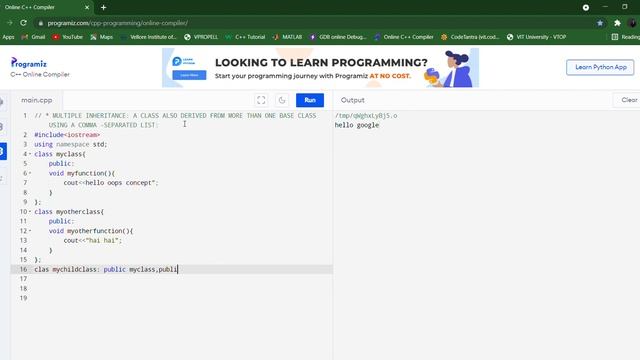Click the #include<iostream> line

tap(67, 135)
